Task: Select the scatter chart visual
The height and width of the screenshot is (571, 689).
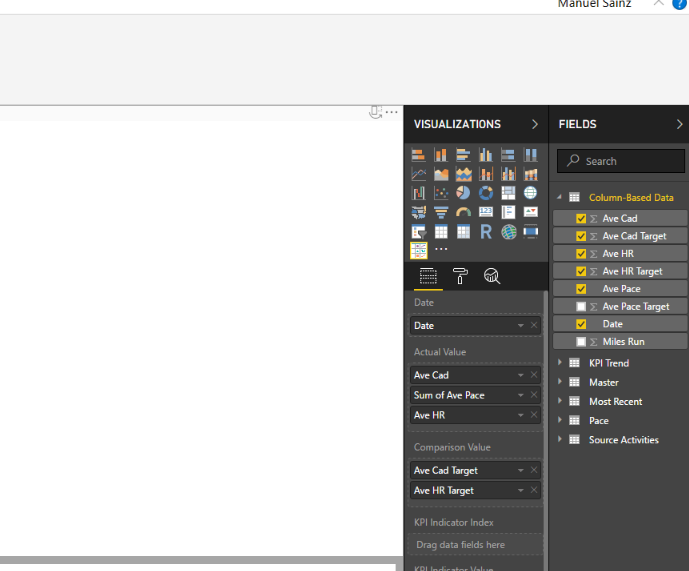Action: click(441, 193)
